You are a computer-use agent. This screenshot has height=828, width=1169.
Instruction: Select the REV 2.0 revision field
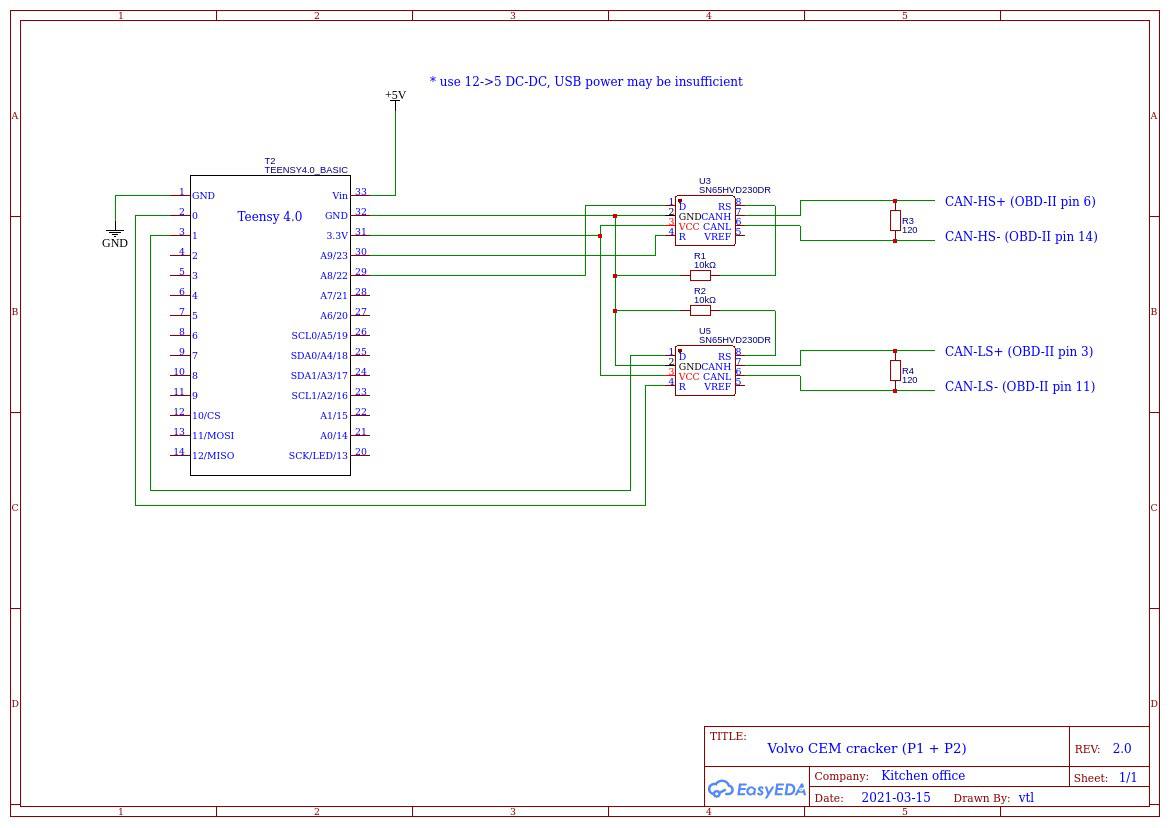pyautogui.click(x=1121, y=749)
